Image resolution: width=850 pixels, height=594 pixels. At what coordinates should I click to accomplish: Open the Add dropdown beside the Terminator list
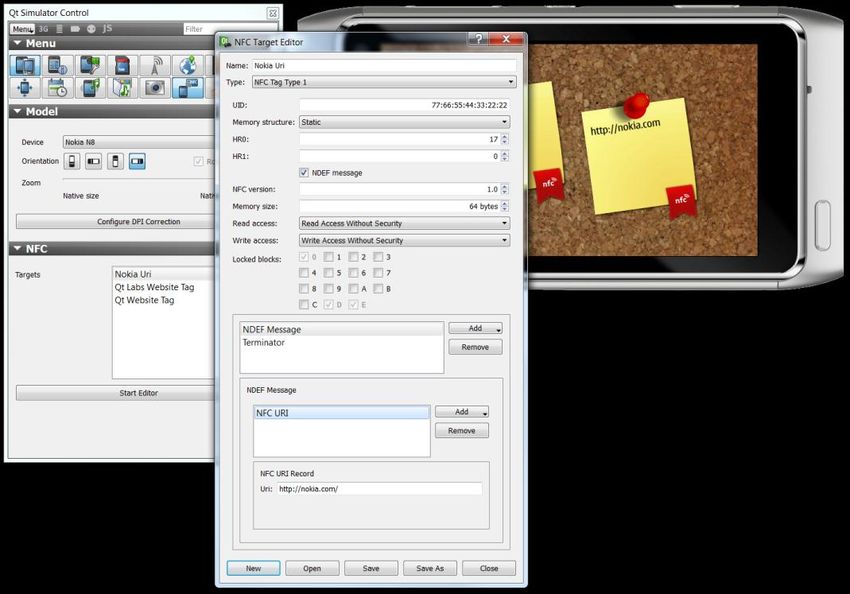click(475, 328)
